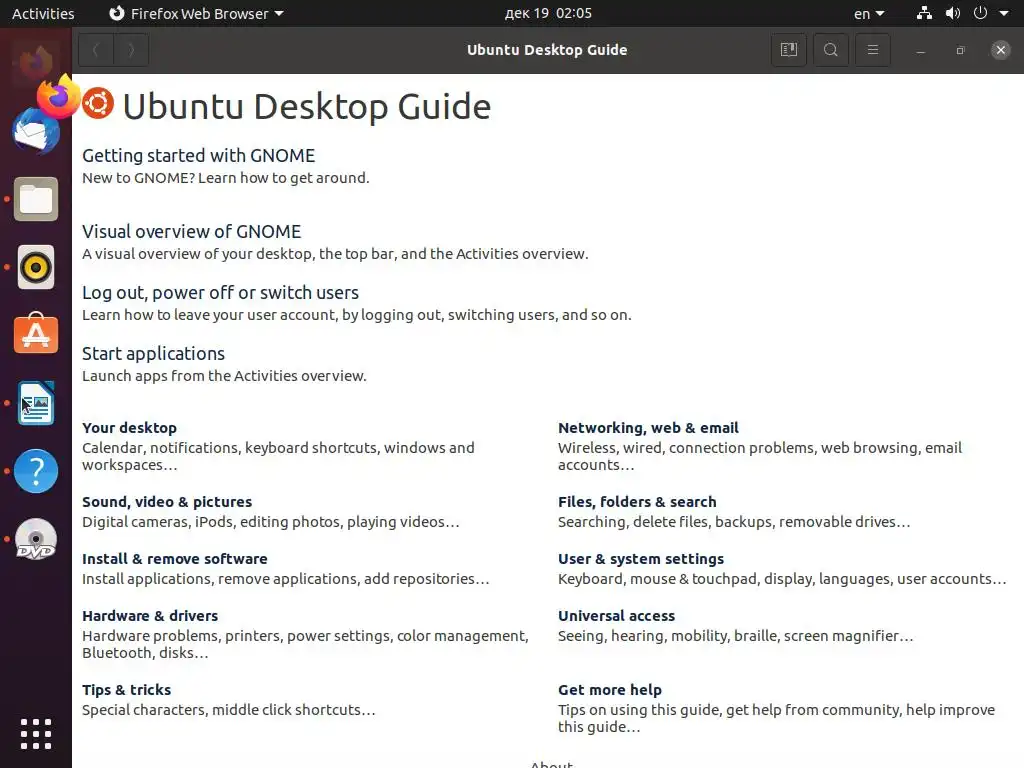Click 'Special characters, middle click shortcuts…' text
Image resolution: width=1024 pixels, height=768 pixels.
tap(229, 709)
